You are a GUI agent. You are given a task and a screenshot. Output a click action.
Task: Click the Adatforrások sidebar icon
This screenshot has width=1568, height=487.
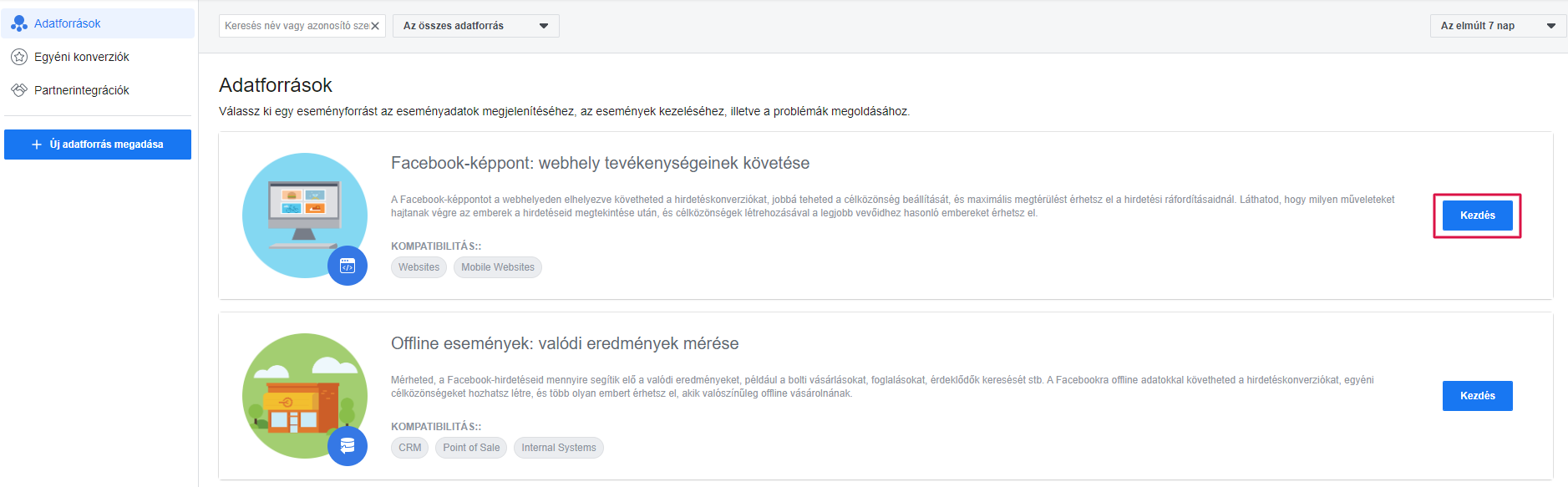19,23
